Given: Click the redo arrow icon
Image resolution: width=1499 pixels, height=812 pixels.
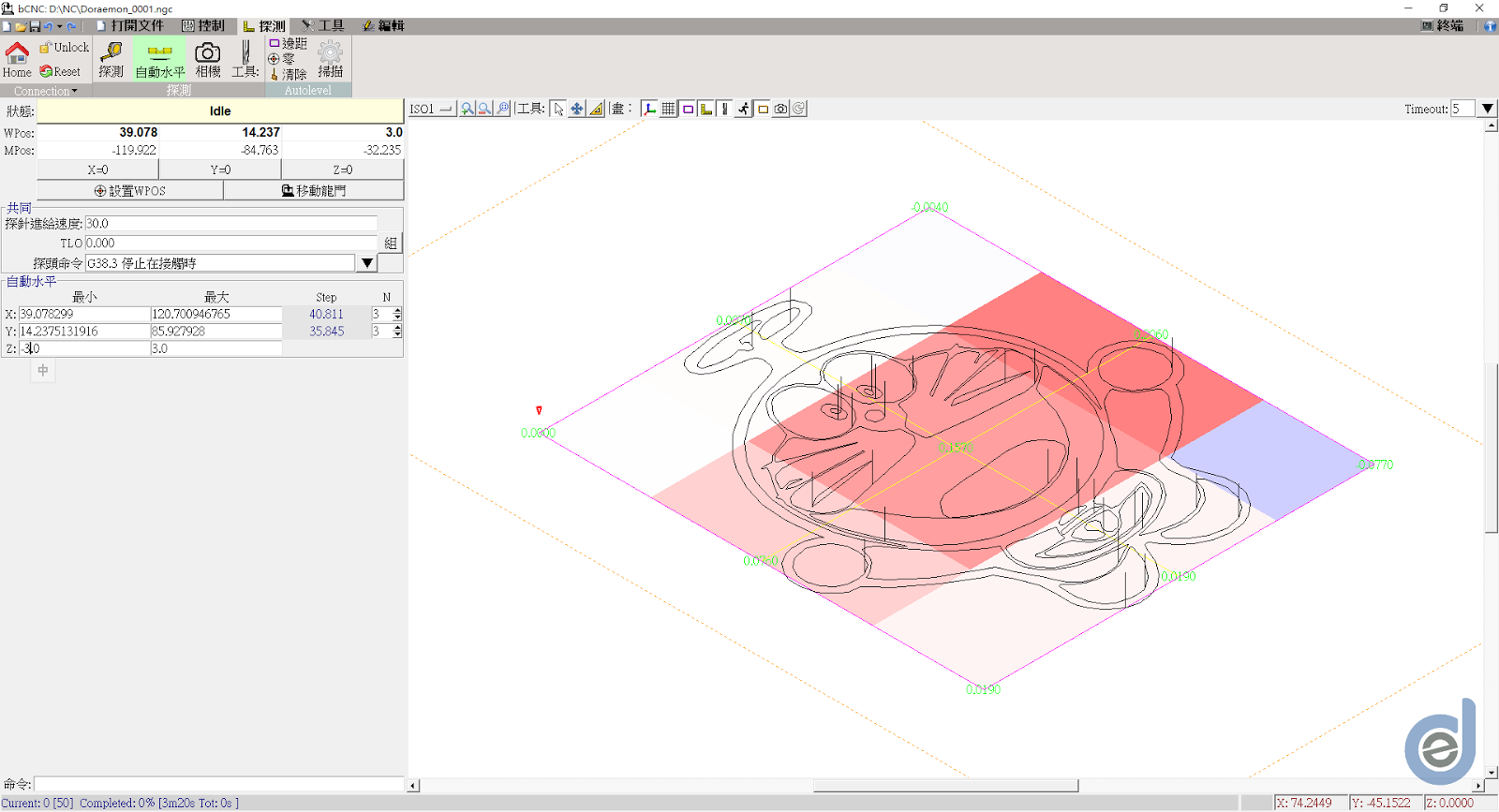Looking at the screenshot, I should (x=71, y=26).
